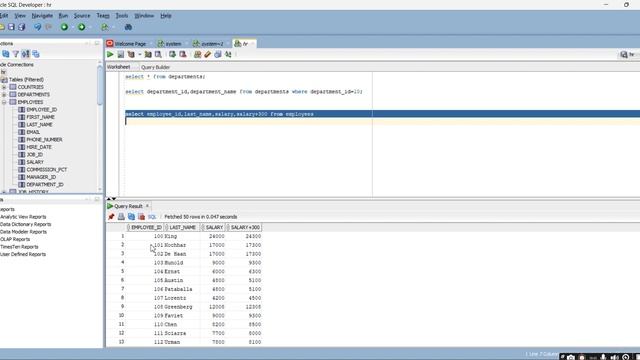Close the Query Result tab
Screen dimensions: 640x360
click(147, 206)
